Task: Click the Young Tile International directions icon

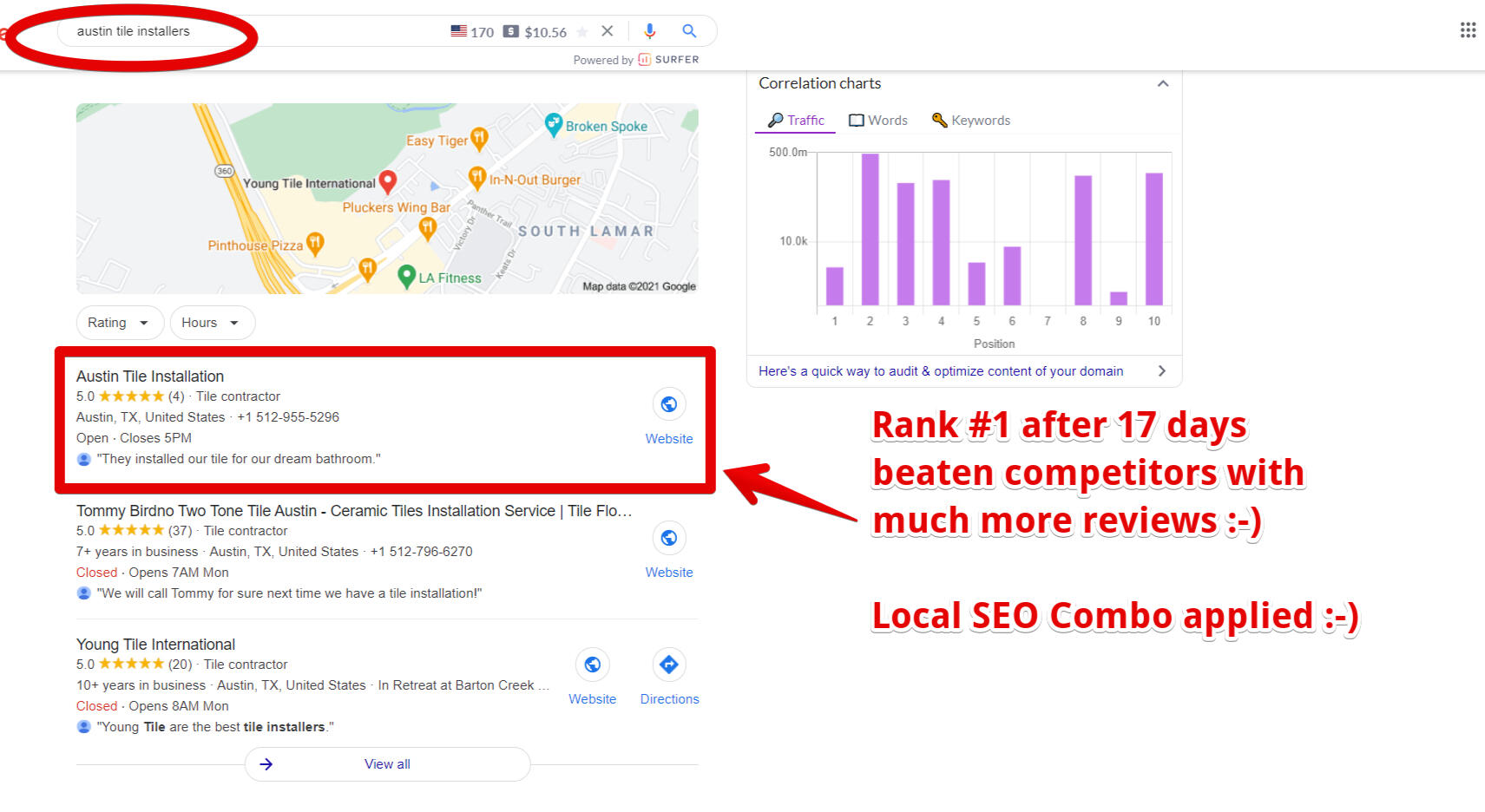Action: [x=669, y=665]
